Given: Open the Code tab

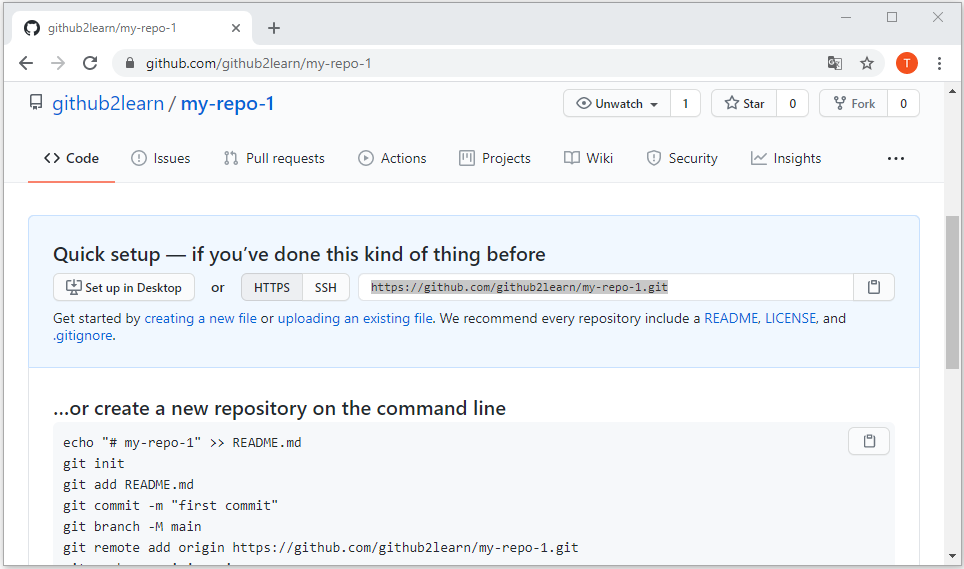Looking at the screenshot, I should click(x=71, y=159).
